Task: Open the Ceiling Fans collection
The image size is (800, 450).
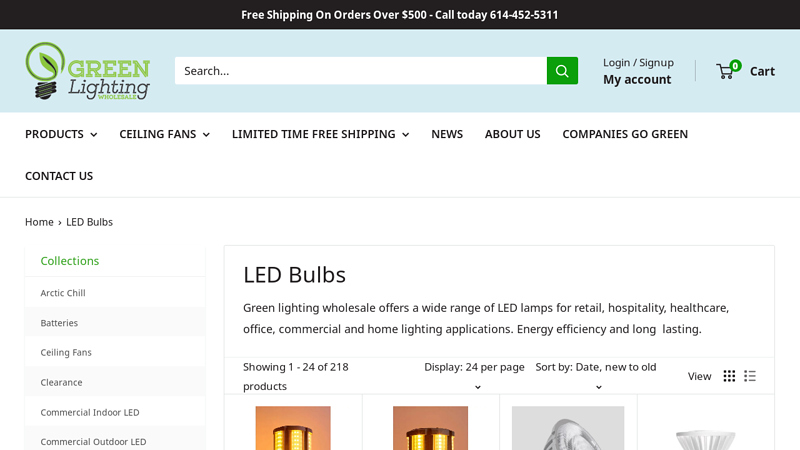Action: [x=66, y=353]
